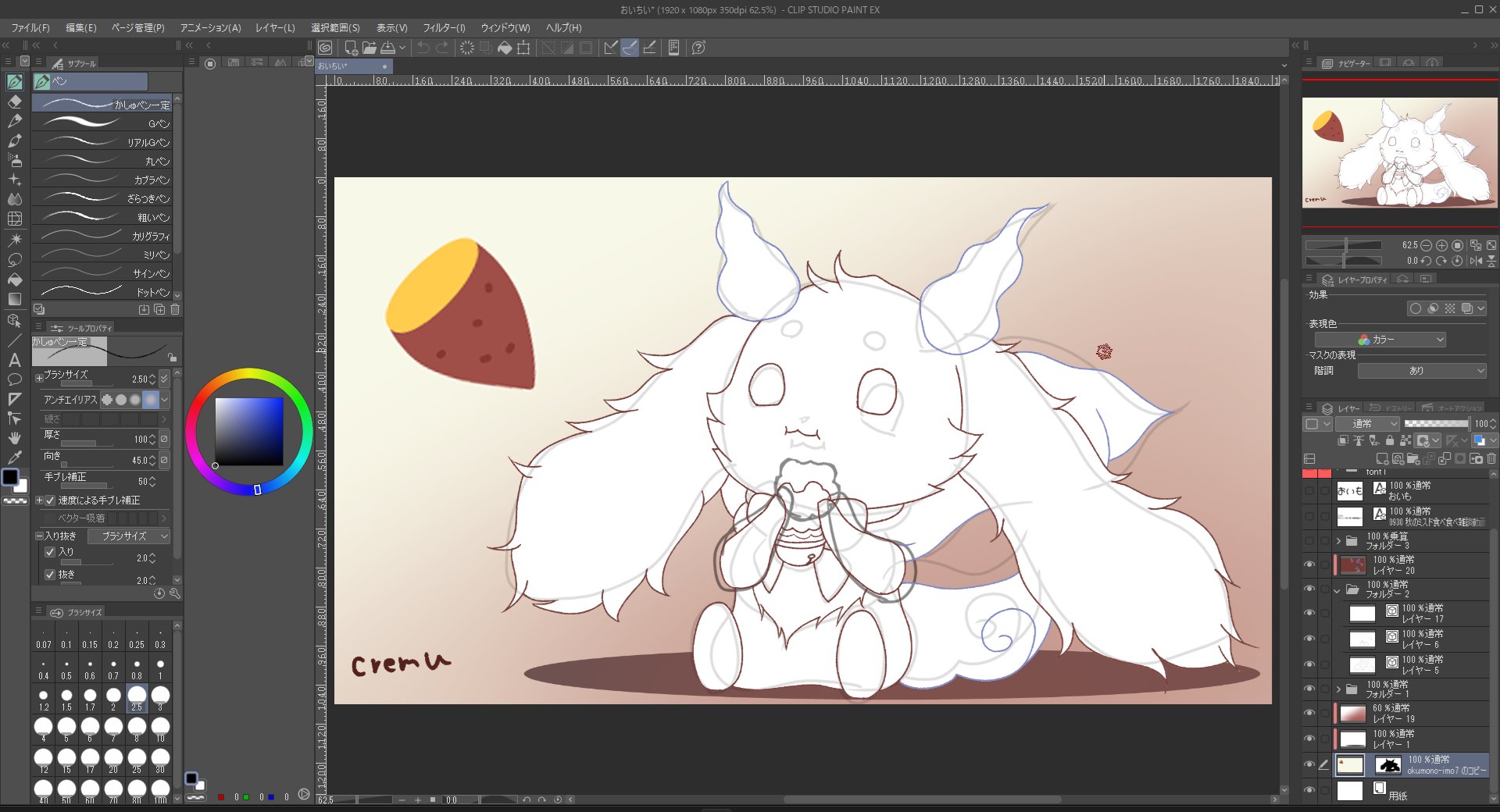The width and height of the screenshot is (1500, 812).
Task: Open CLIP STUDIO launcher icon
Action: pyautogui.click(x=325, y=48)
